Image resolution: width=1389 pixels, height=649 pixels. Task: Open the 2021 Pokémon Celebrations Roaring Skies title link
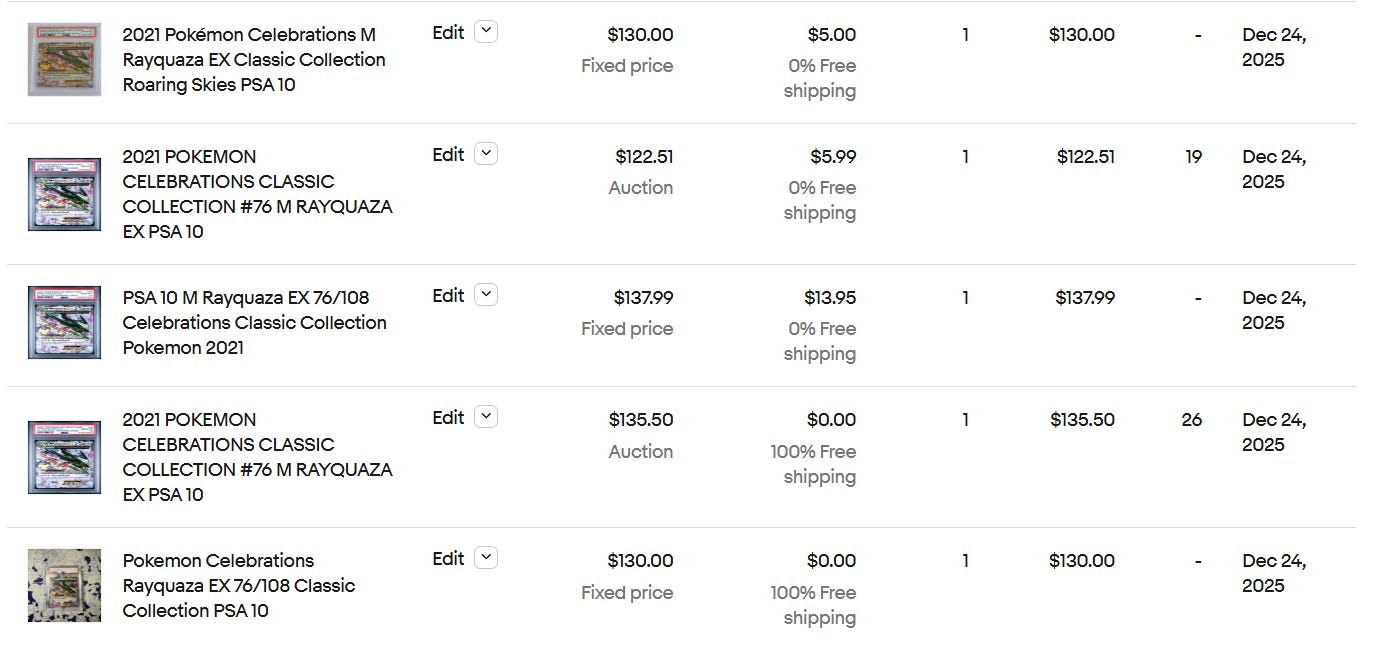tap(254, 59)
